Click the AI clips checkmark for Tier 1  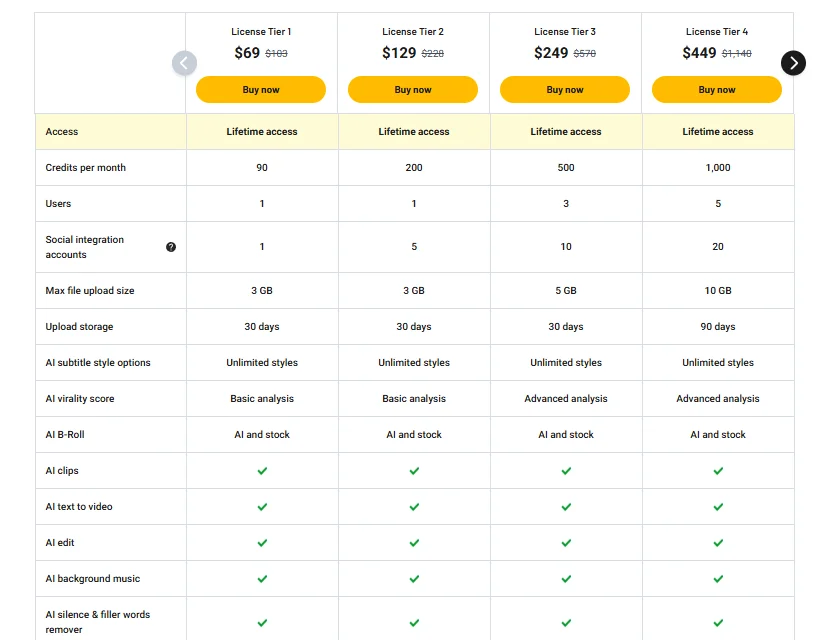click(x=262, y=471)
